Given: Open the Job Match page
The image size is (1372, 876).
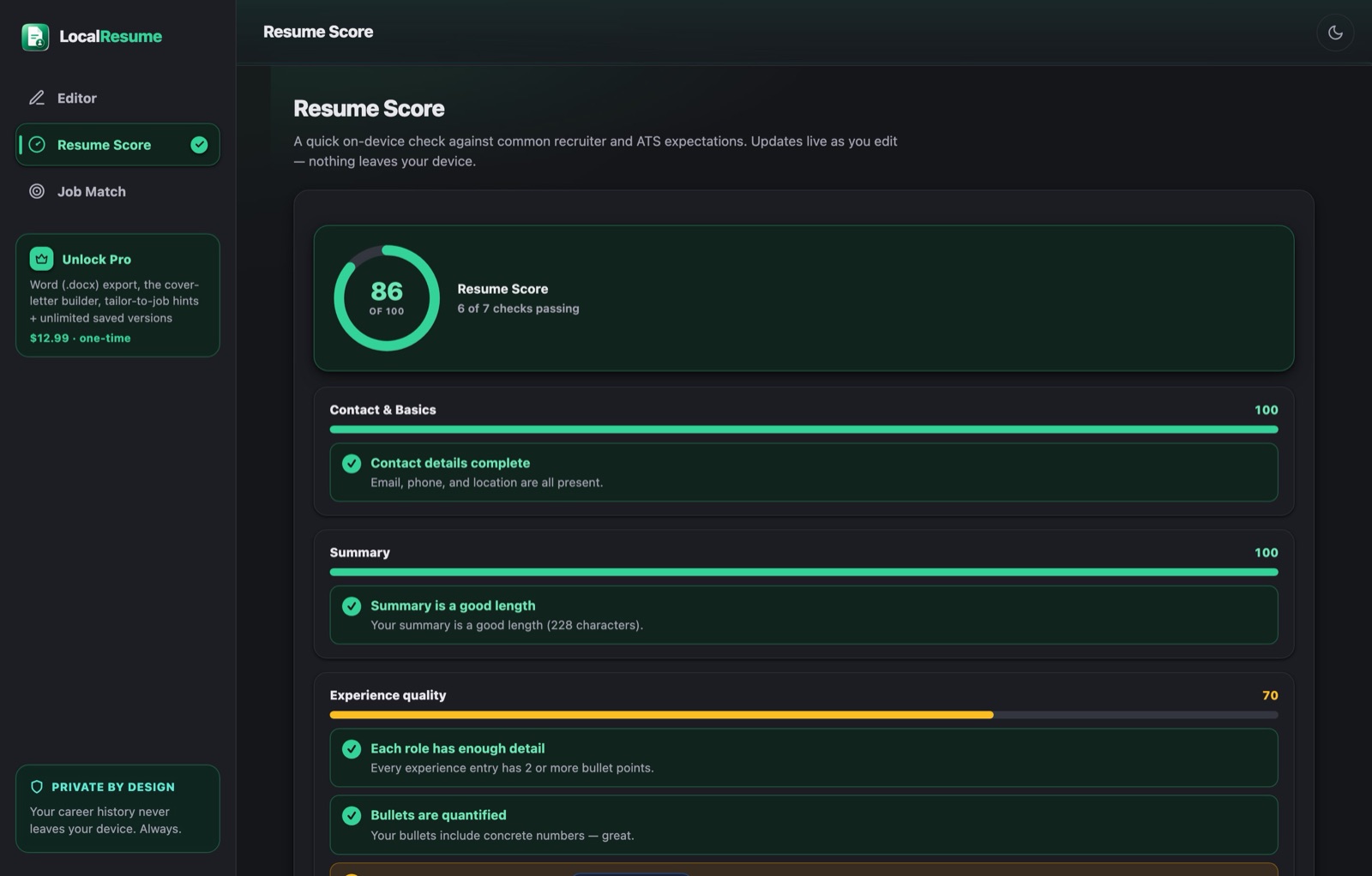Looking at the screenshot, I should tap(117, 191).
